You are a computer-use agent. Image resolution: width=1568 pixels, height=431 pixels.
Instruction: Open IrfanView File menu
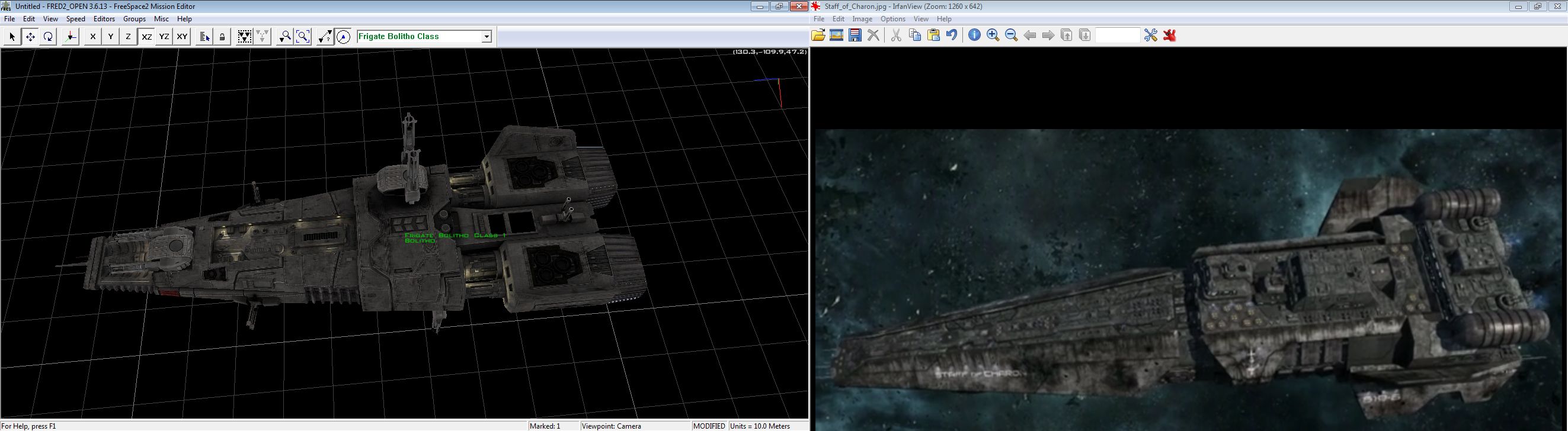[x=820, y=19]
